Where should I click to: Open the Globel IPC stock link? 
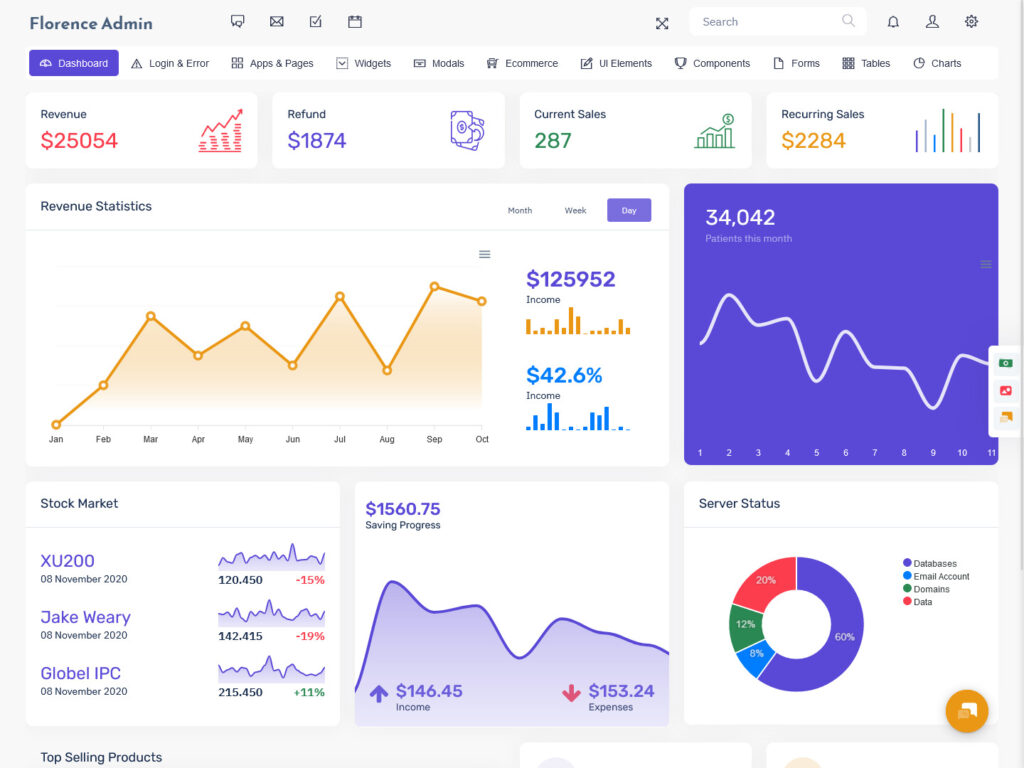pyautogui.click(x=80, y=673)
